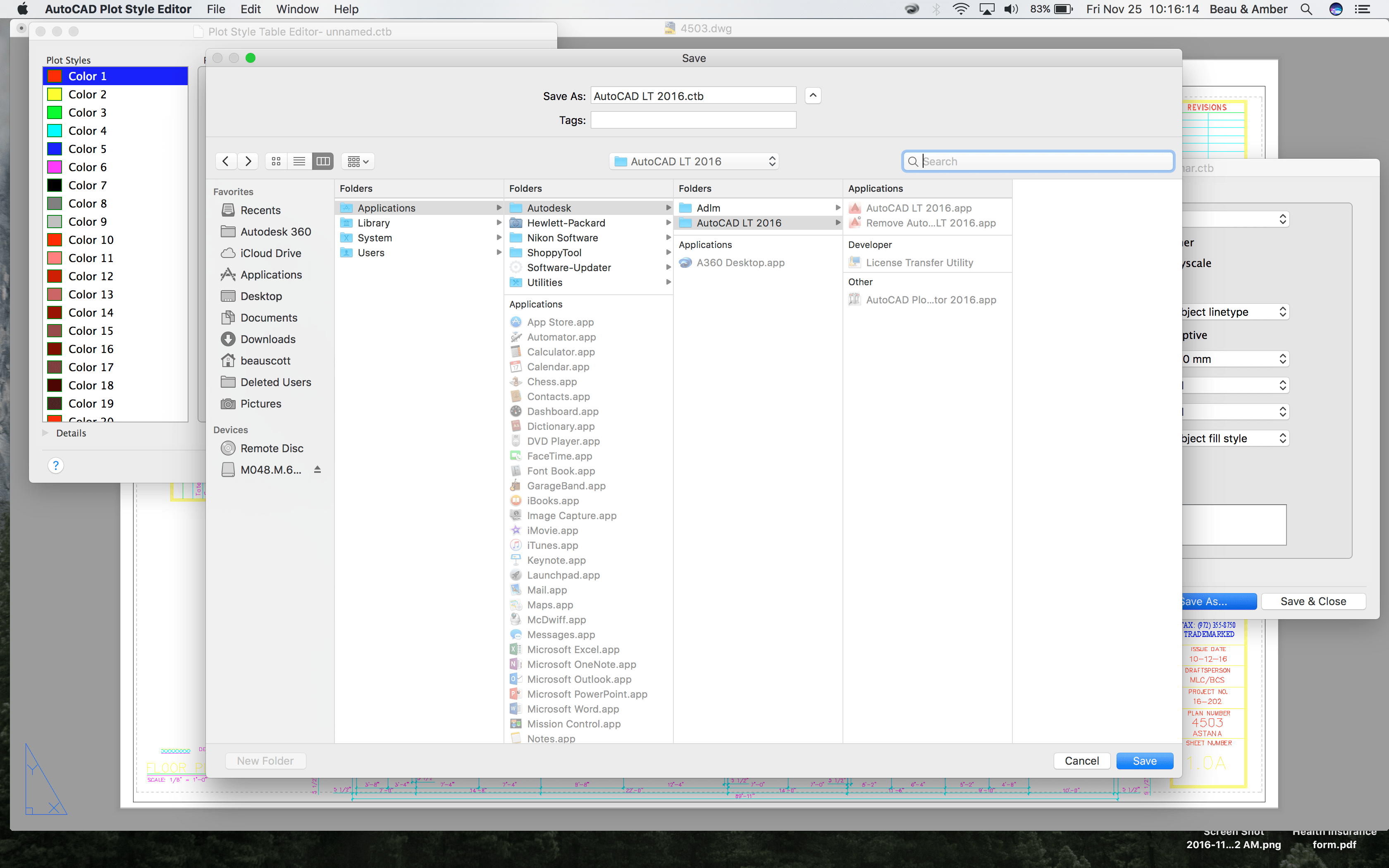Open the item arrangement dropdown
This screenshot has width=1389, height=868.
pyautogui.click(x=358, y=161)
